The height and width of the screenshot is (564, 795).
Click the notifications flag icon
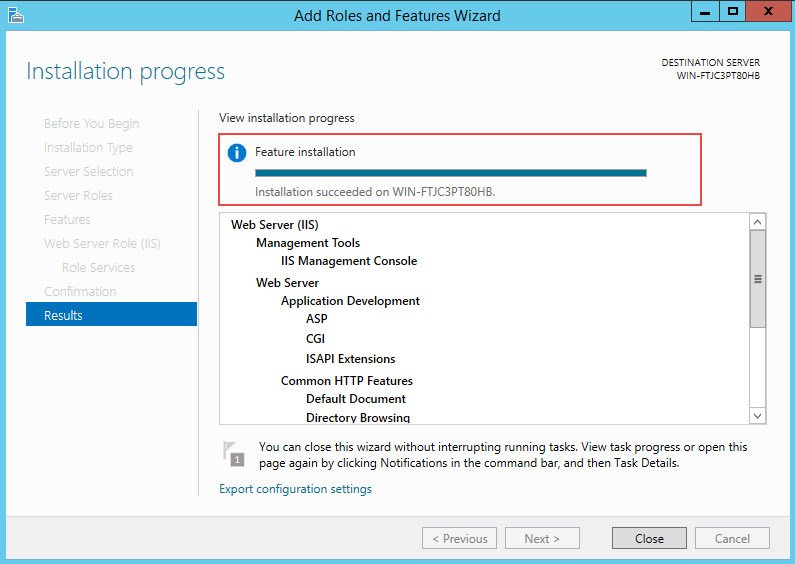click(x=233, y=452)
